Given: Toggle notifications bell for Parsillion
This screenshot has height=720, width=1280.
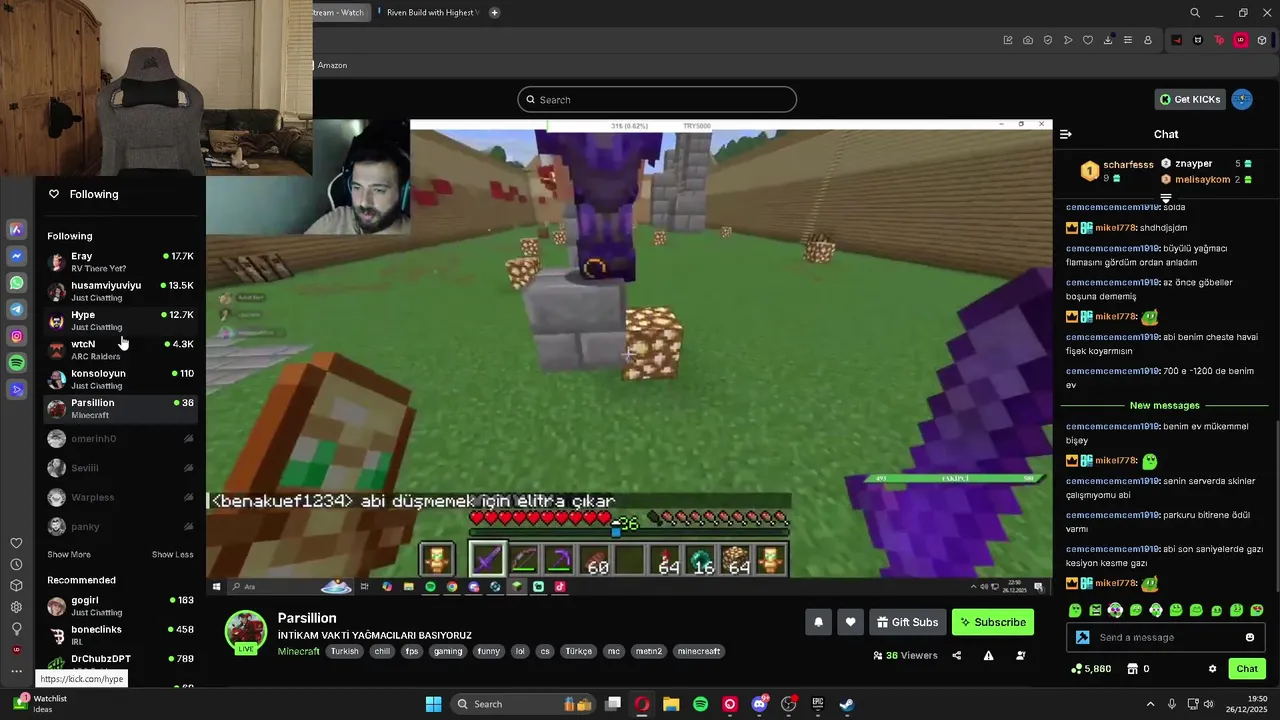Looking at the screenshot, I should [x=818, y=622].
